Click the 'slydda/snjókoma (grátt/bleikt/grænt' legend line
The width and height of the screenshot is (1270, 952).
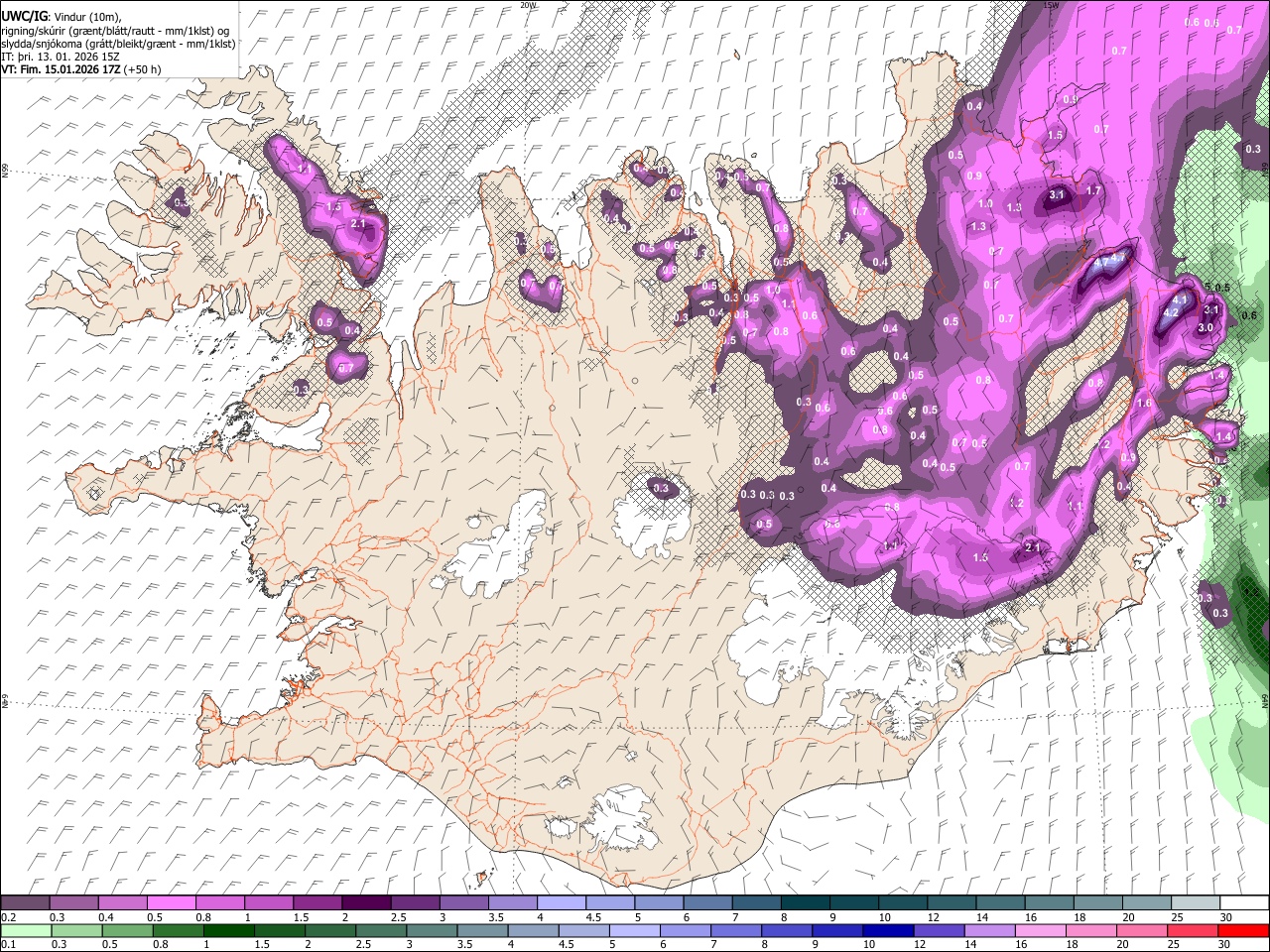pyautogui.click(x=118, y=44)
